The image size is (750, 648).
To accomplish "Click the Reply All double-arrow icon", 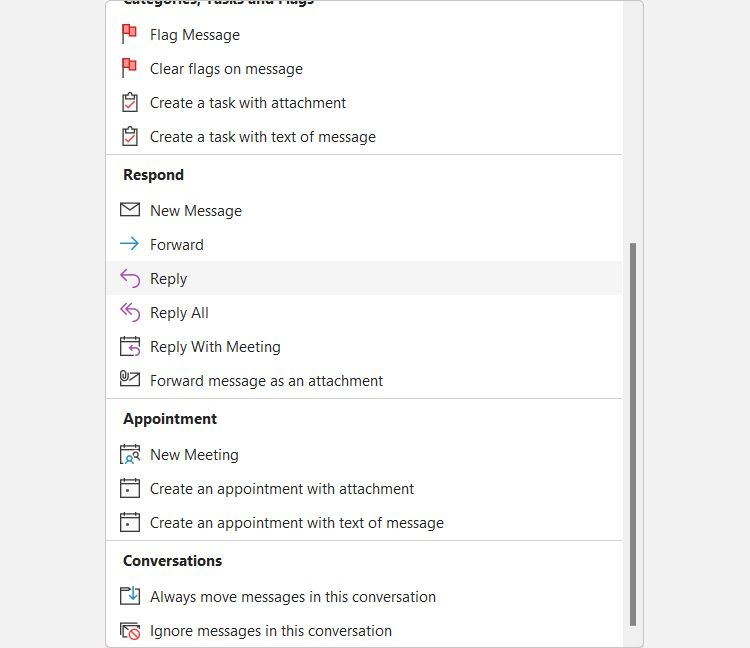I will coord(129,312).
